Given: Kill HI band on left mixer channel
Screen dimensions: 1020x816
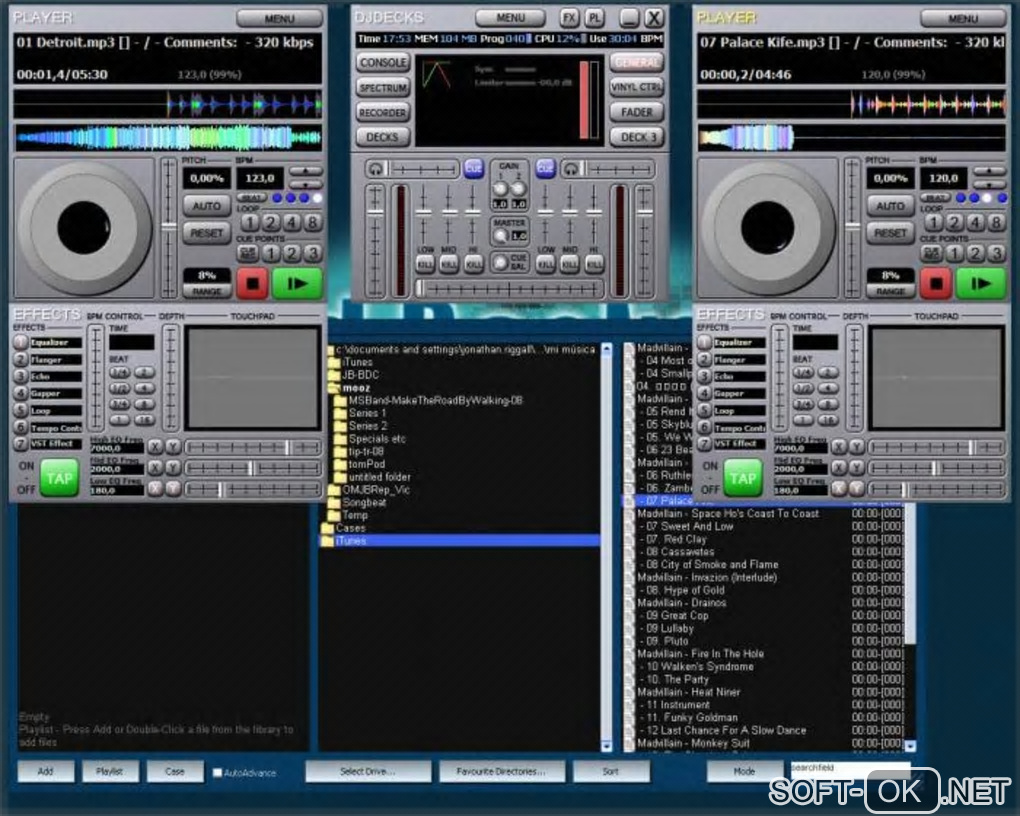Looking at the screenshot, I should click(x=474, y=264).
